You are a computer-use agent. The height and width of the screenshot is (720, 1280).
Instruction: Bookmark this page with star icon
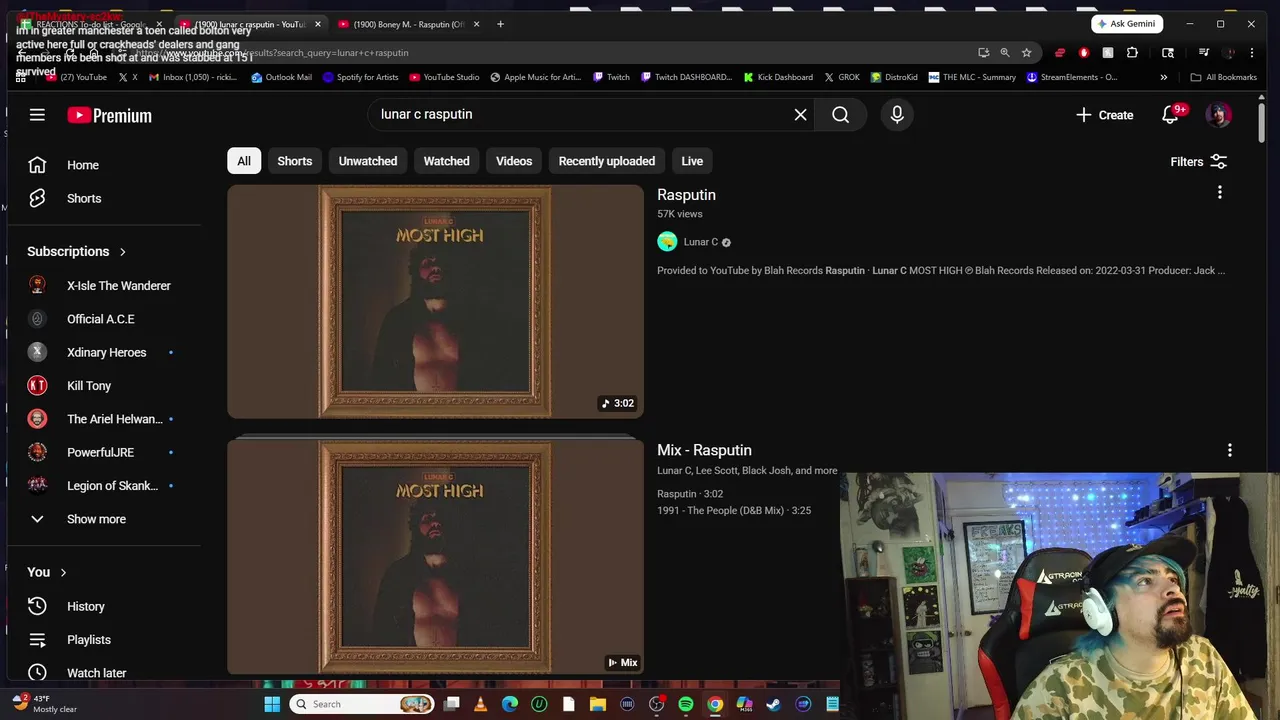(x=1026, y=53)
